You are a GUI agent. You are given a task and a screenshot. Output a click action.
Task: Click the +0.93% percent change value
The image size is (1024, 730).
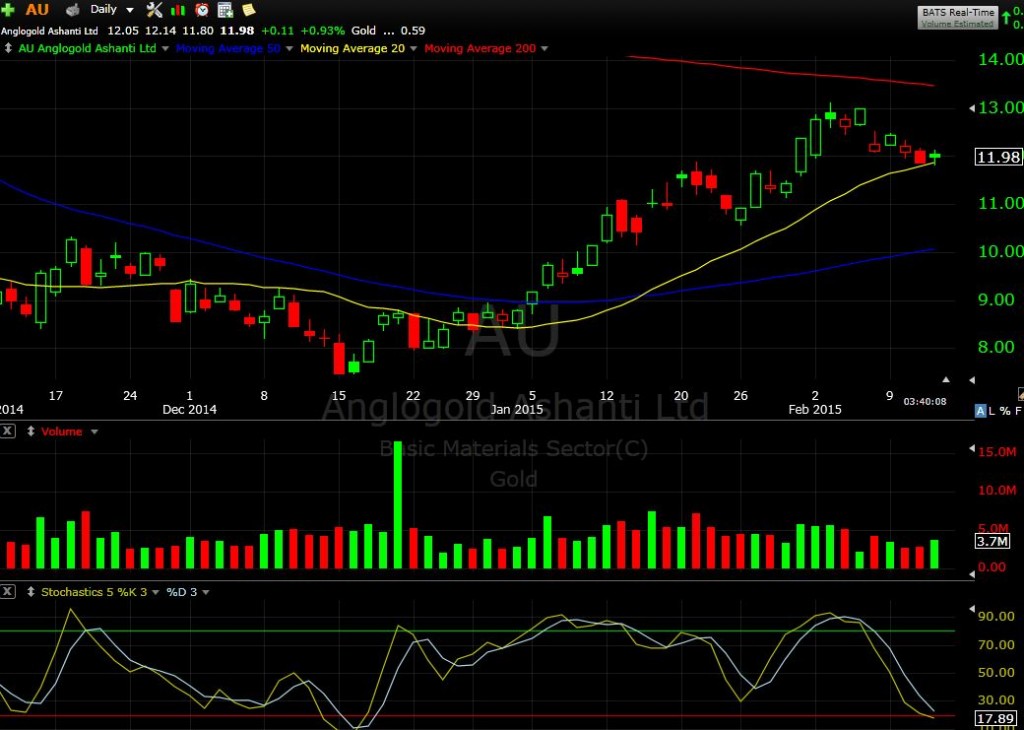click(323, 31)
